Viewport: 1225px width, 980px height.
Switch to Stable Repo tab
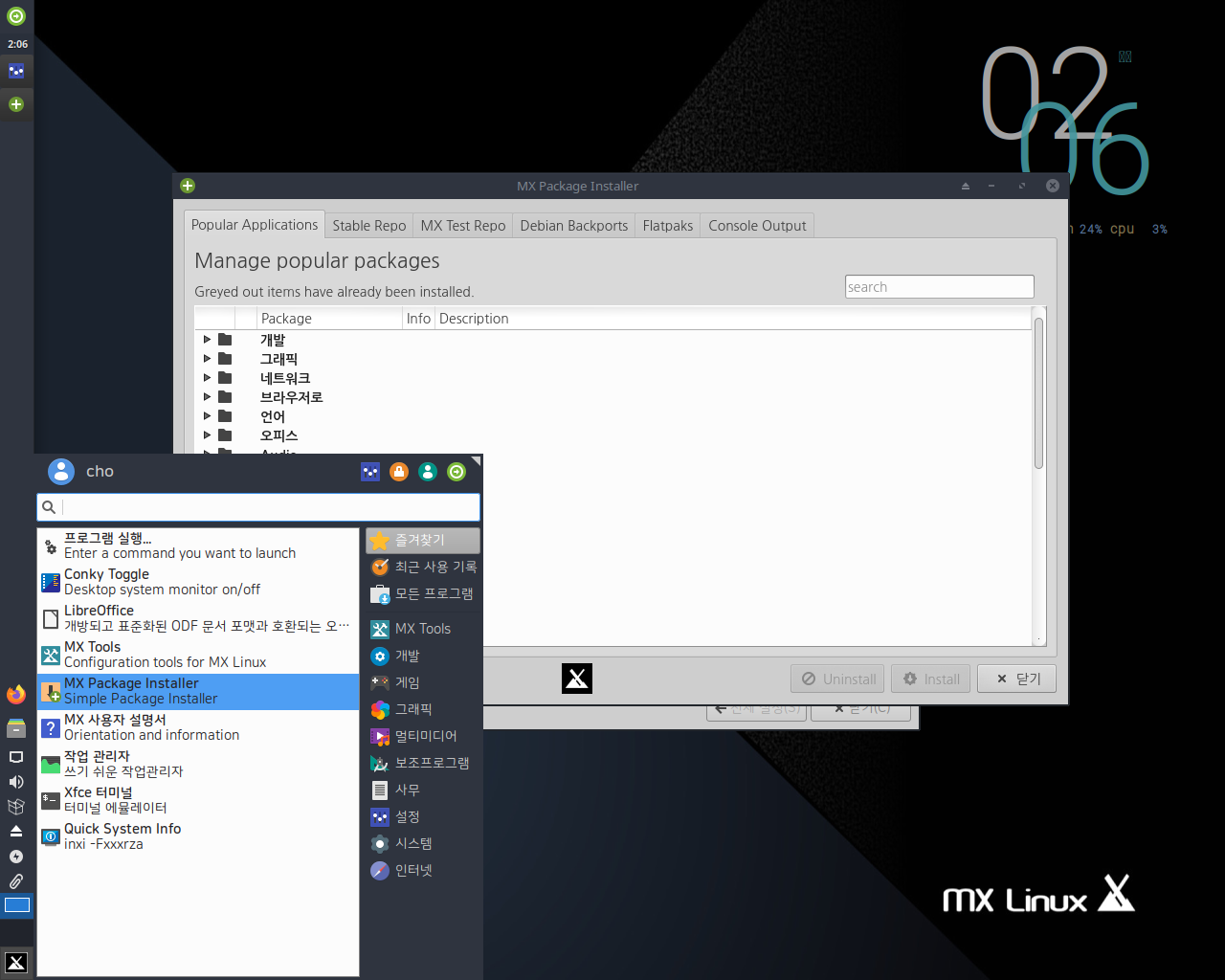click(369, 226)
